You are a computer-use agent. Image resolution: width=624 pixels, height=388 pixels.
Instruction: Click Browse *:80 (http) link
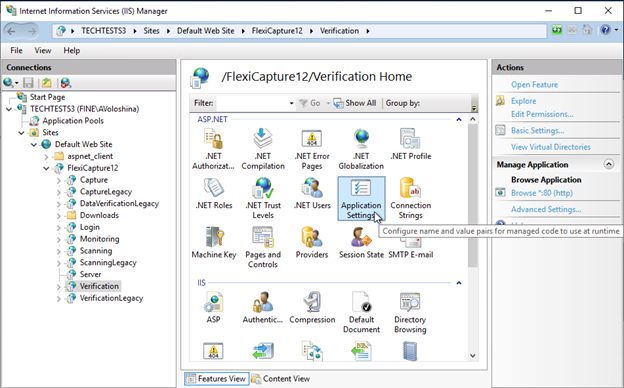click(542, 193)
